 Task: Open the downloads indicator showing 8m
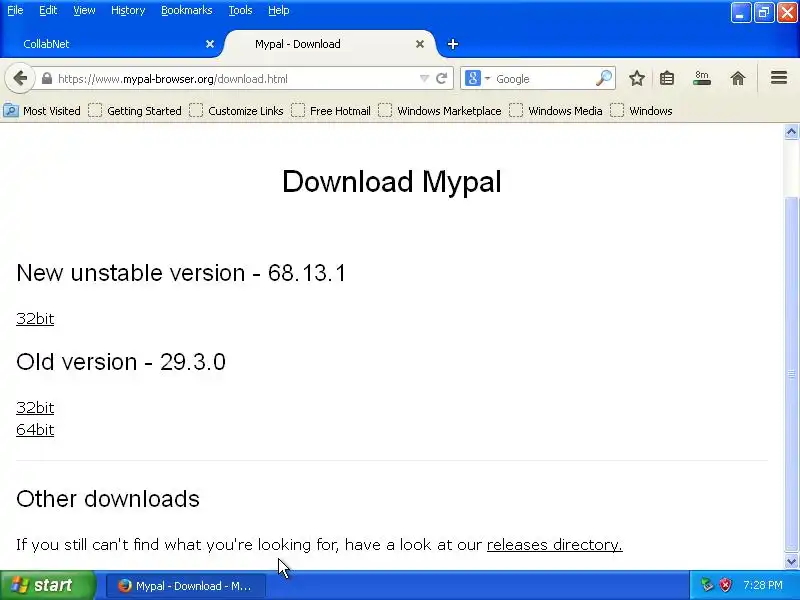click(702, 79)
